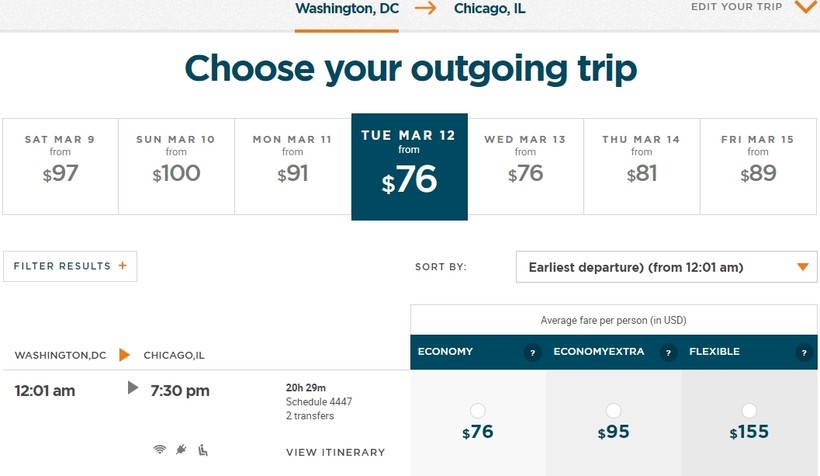Click the orange plus icon beside Filter Results
Screen dimensions: 820x476
(123, 266)
